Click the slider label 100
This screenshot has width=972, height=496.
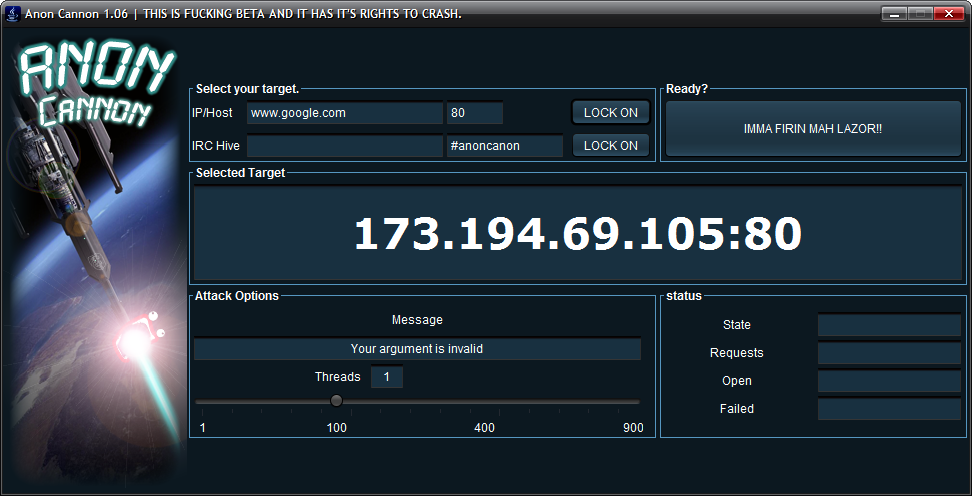[337, 428]
